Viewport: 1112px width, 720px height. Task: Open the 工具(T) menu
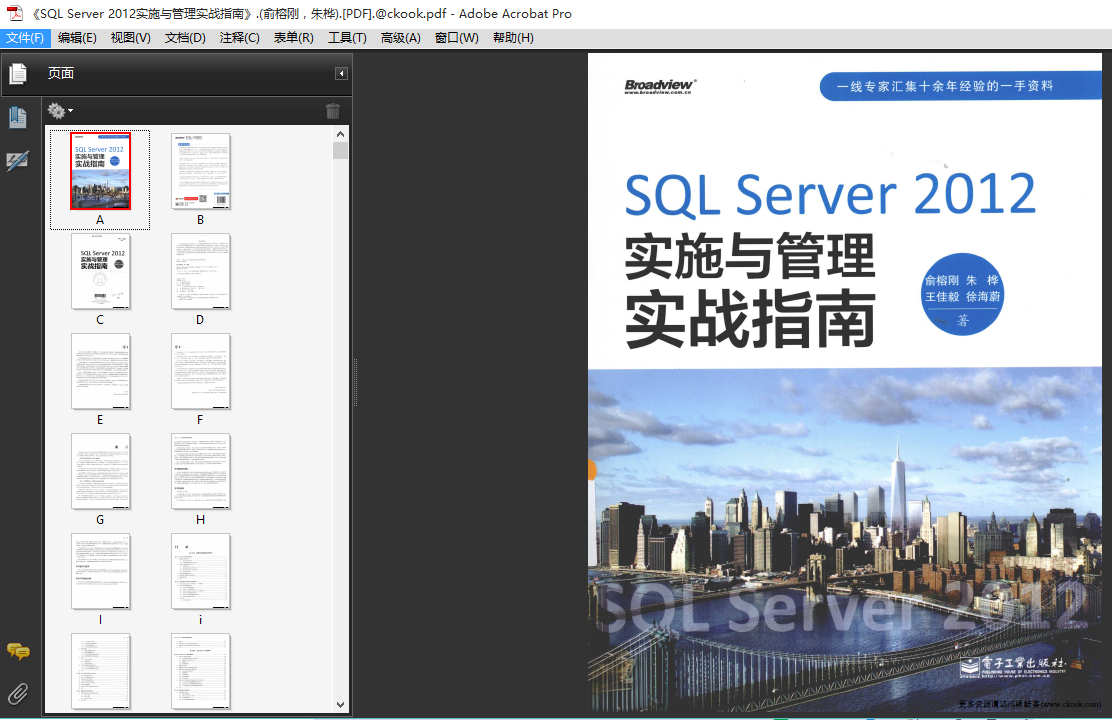(x=347, y=38)
